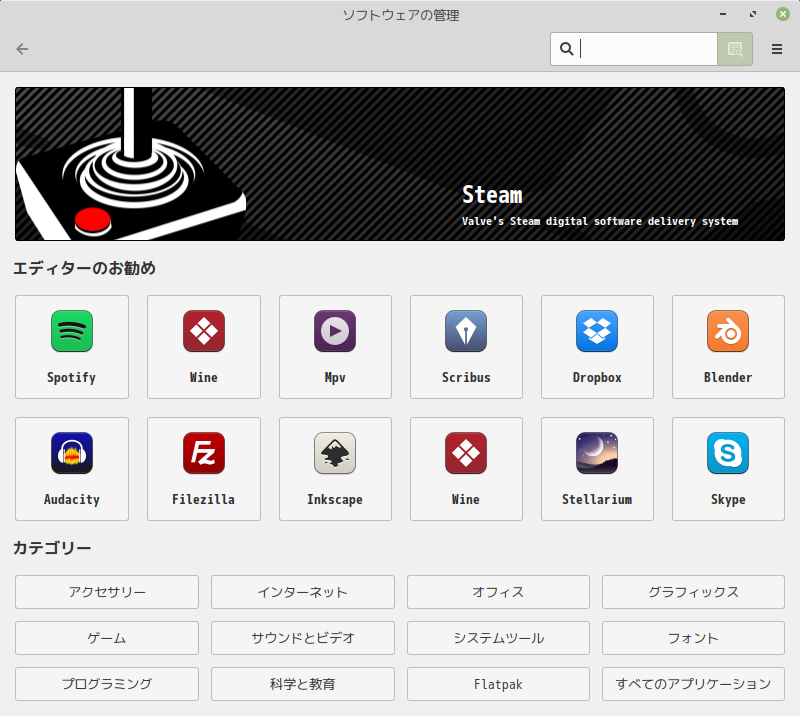This screenshot has height=716, width=800.
Task: Select the サウンドとビデオ category
Action: coord(303,638)
